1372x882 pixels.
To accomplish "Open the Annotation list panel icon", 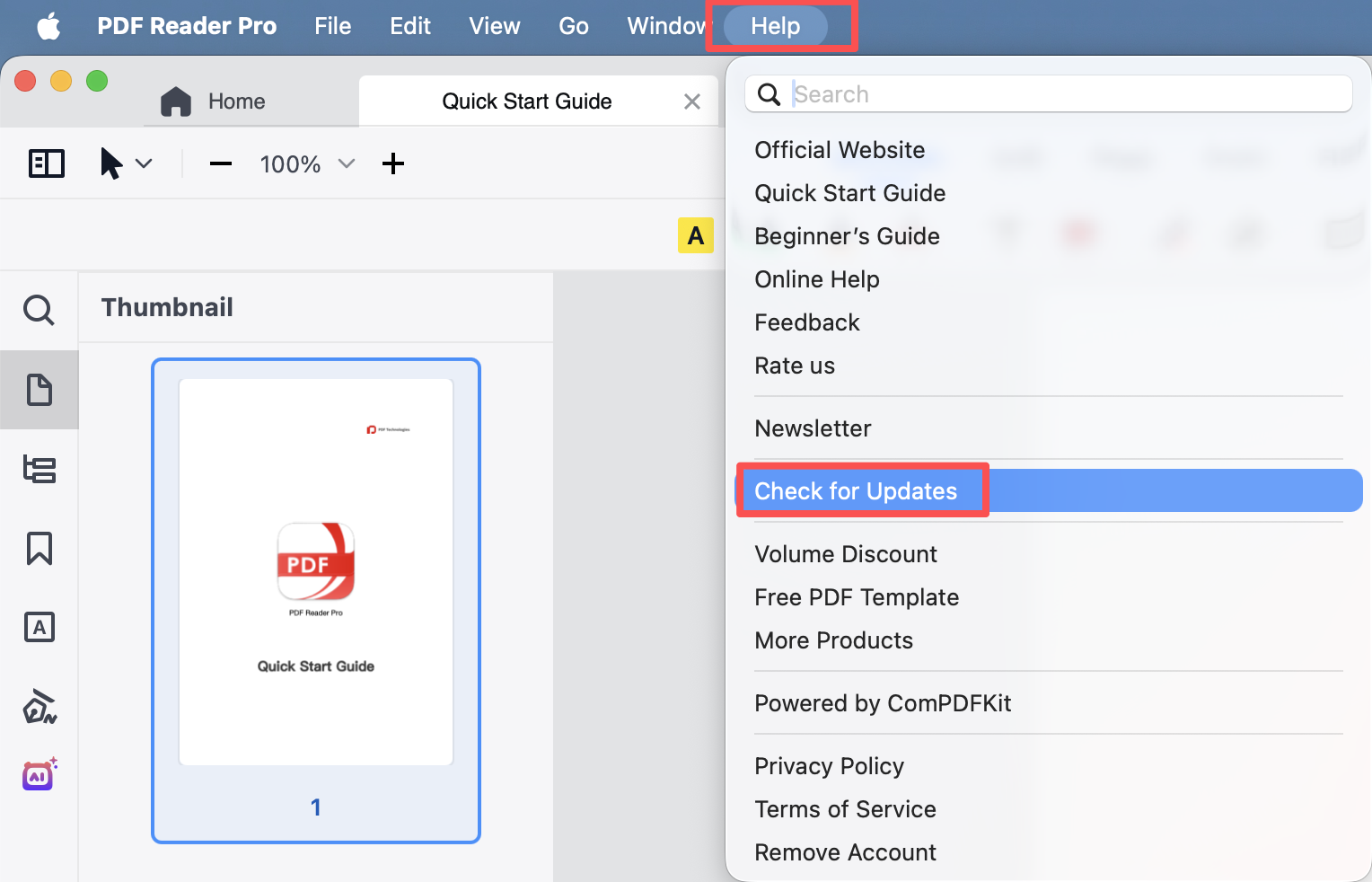I will tap(39, 627).
